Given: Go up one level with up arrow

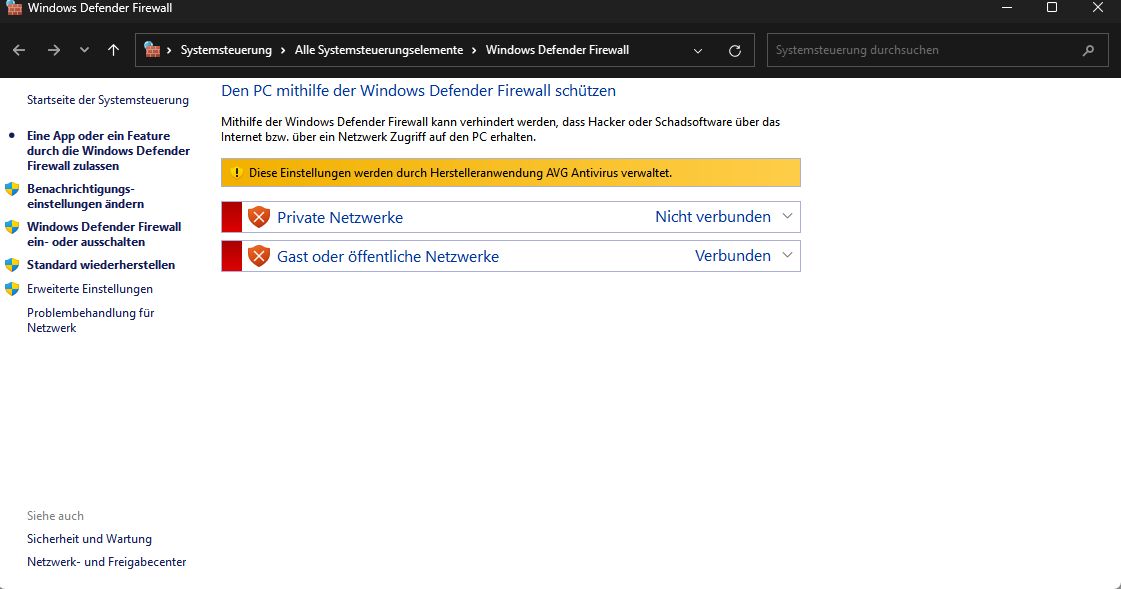Looking at the screenshot, I should 113,50.
